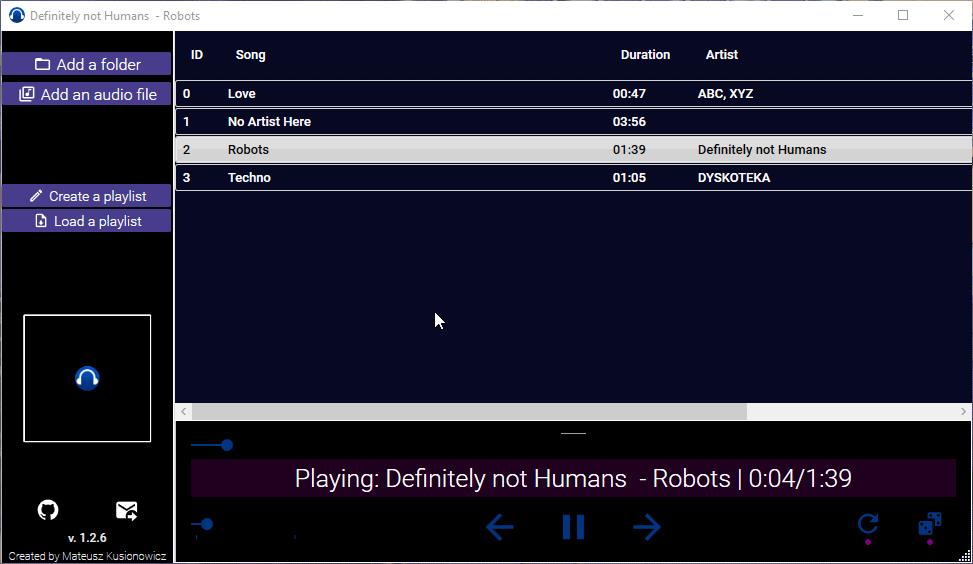Image resolution: width=973 pixels, height=564 pixels.
Task: Click the Artist column header
Action: [722, 55]
